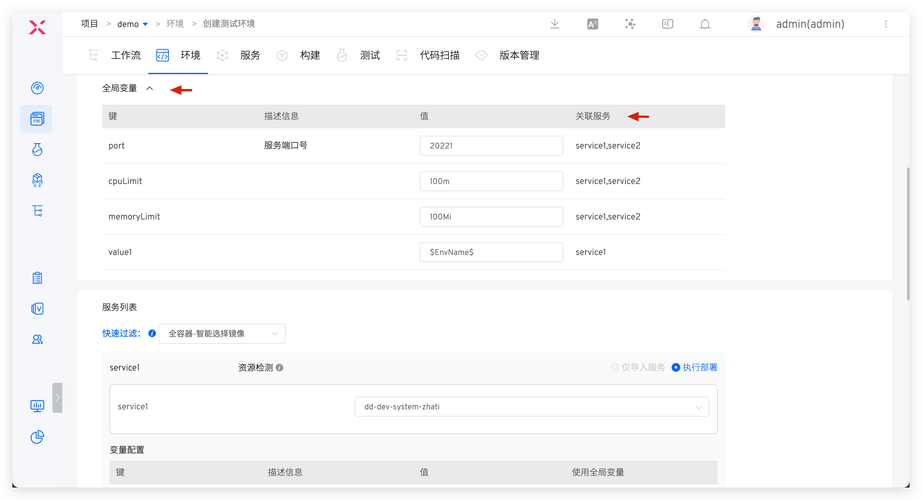Open the clipboard sidebar icon
The height and width of the screenshot is (500, 922).
37,278
